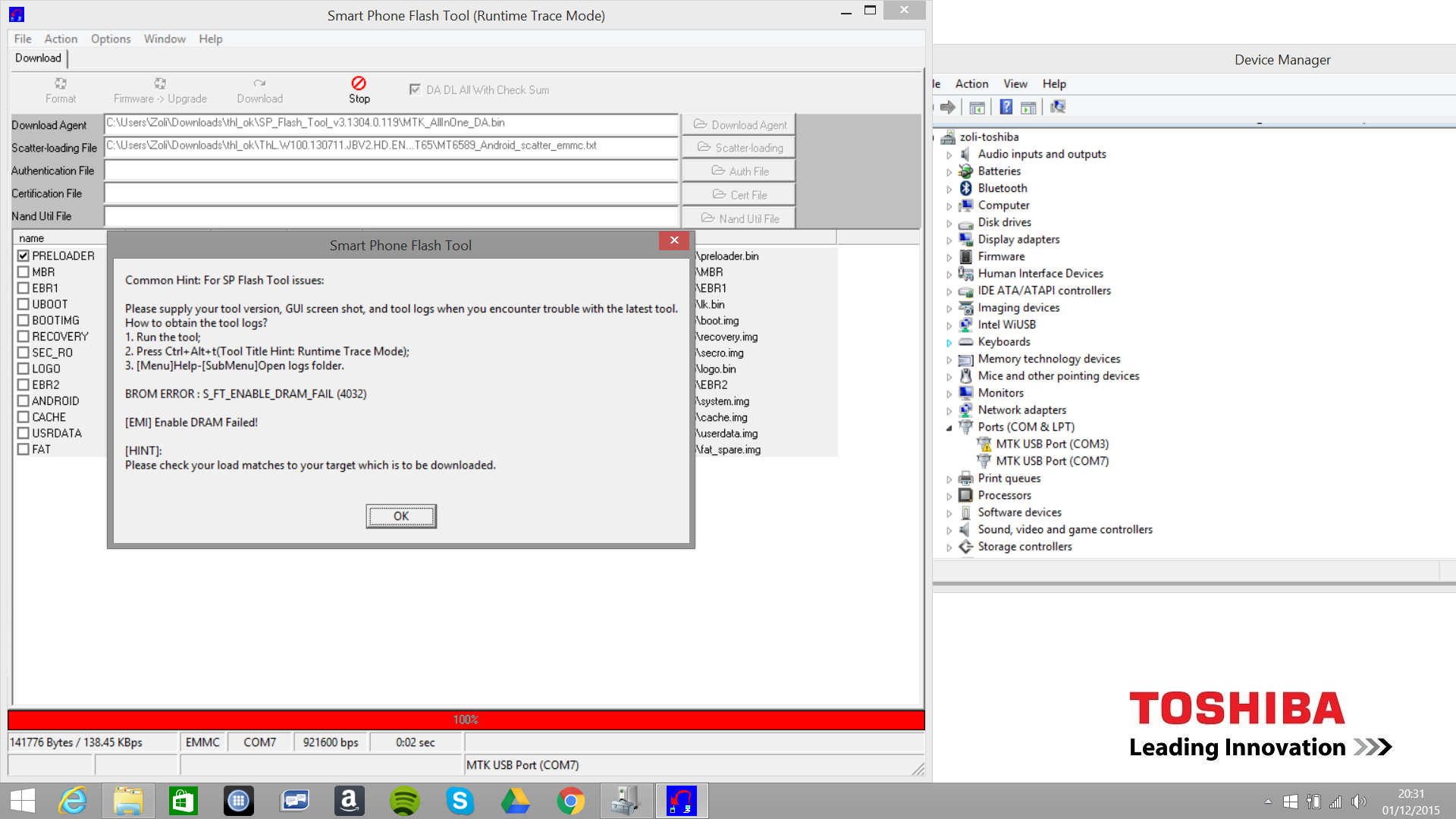Click the Auth File button
This screenshot has height=819, width=1456.
739,171
